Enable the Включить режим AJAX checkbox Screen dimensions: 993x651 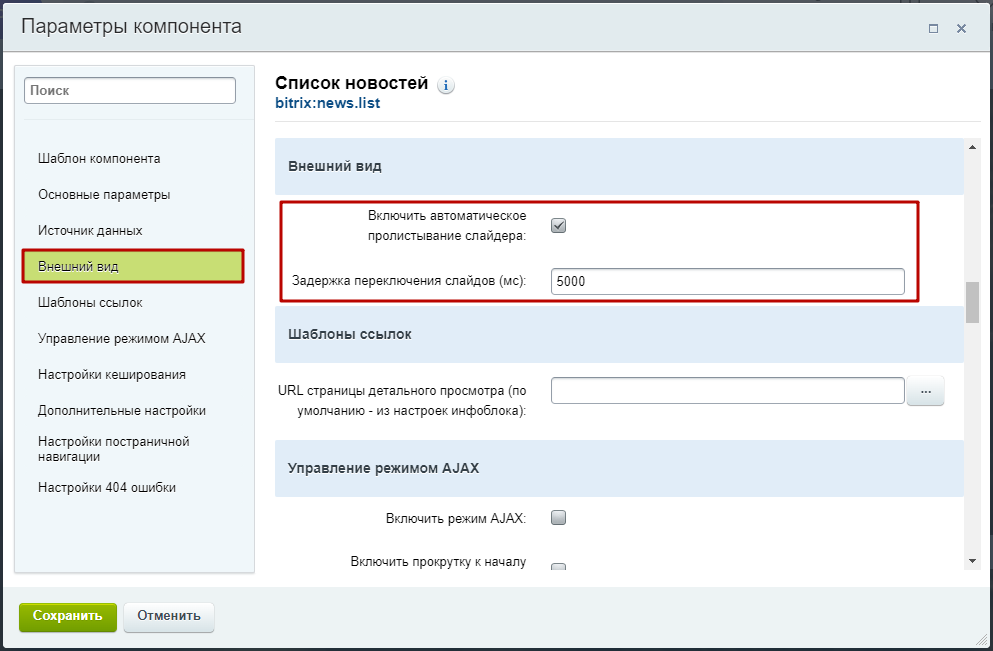559,518
